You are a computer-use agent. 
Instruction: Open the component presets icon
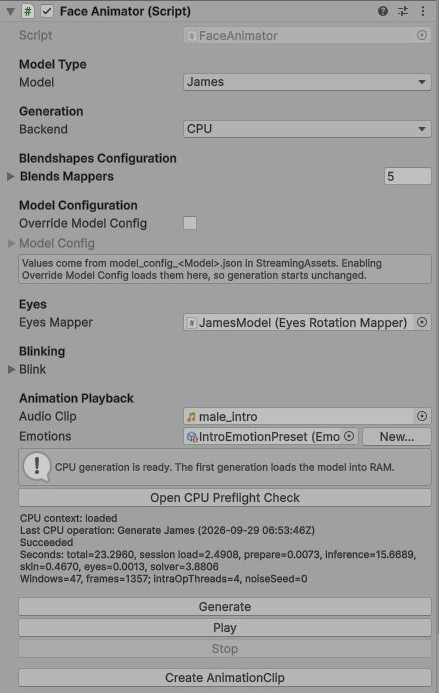[x=403, y=11]
